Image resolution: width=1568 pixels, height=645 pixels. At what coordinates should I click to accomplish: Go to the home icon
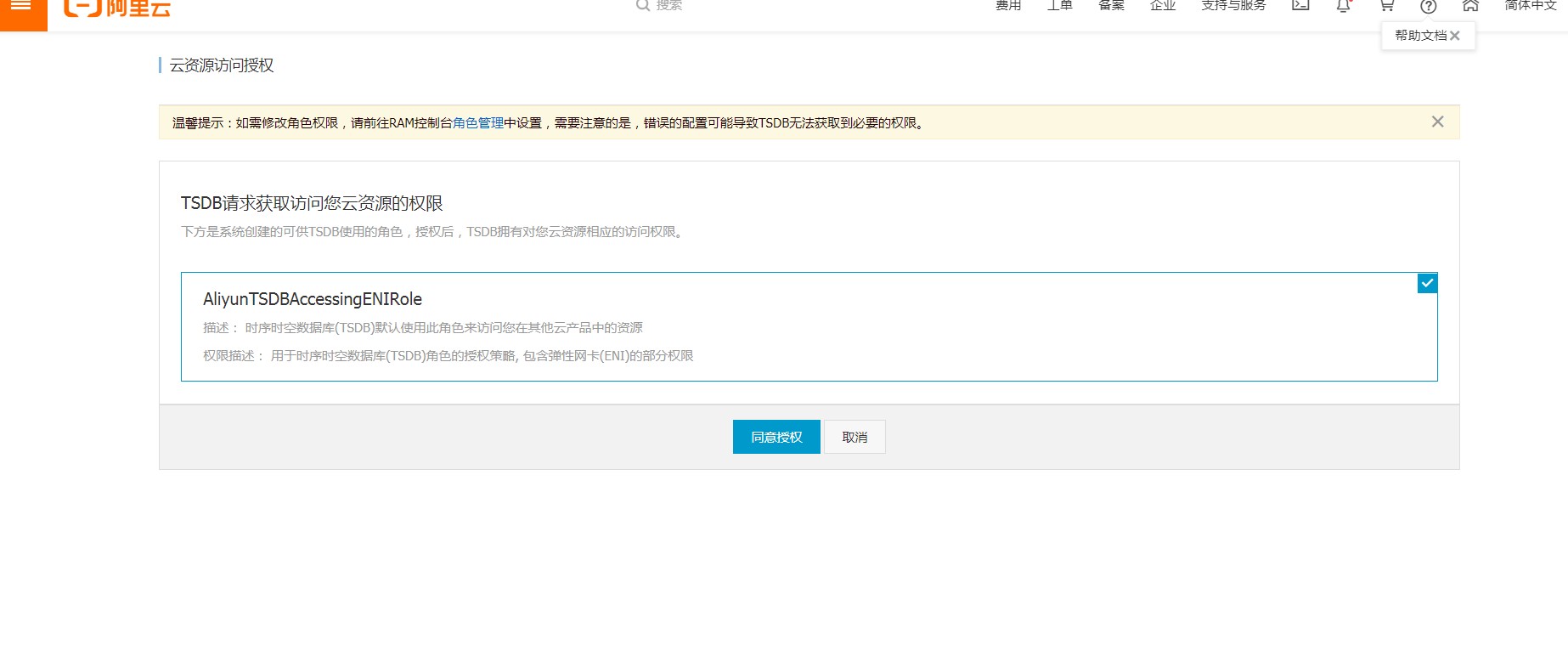point(1470,5)
